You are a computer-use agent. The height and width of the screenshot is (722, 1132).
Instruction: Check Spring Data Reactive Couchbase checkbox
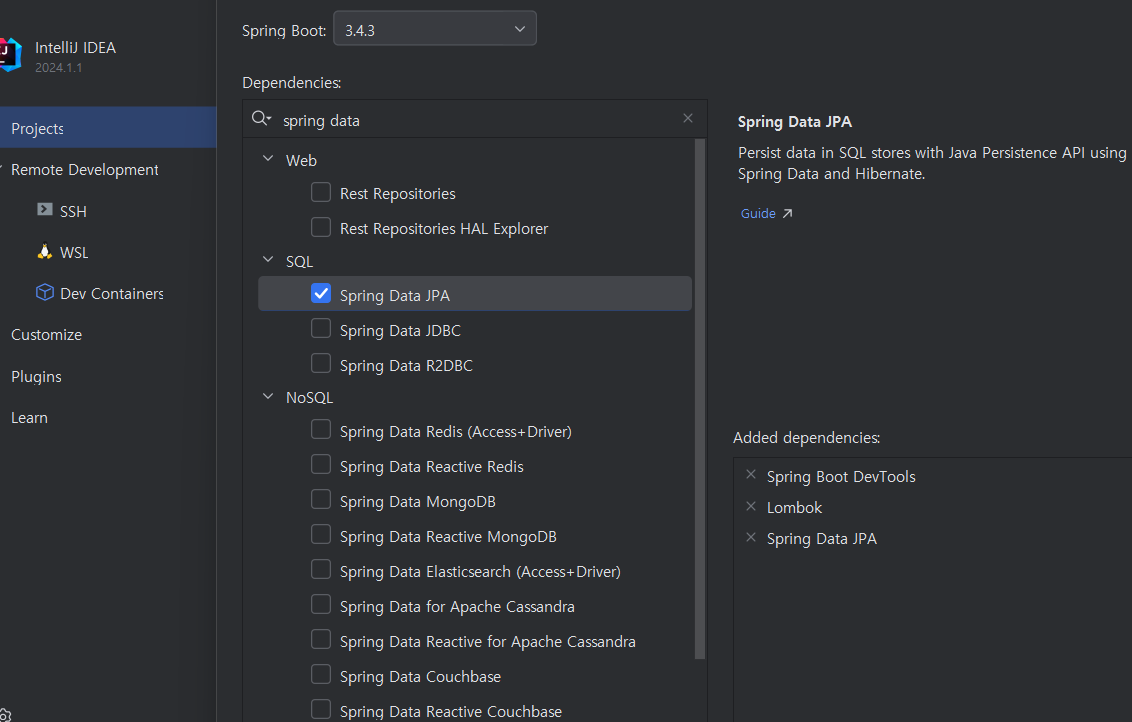(x=321, y=709)
